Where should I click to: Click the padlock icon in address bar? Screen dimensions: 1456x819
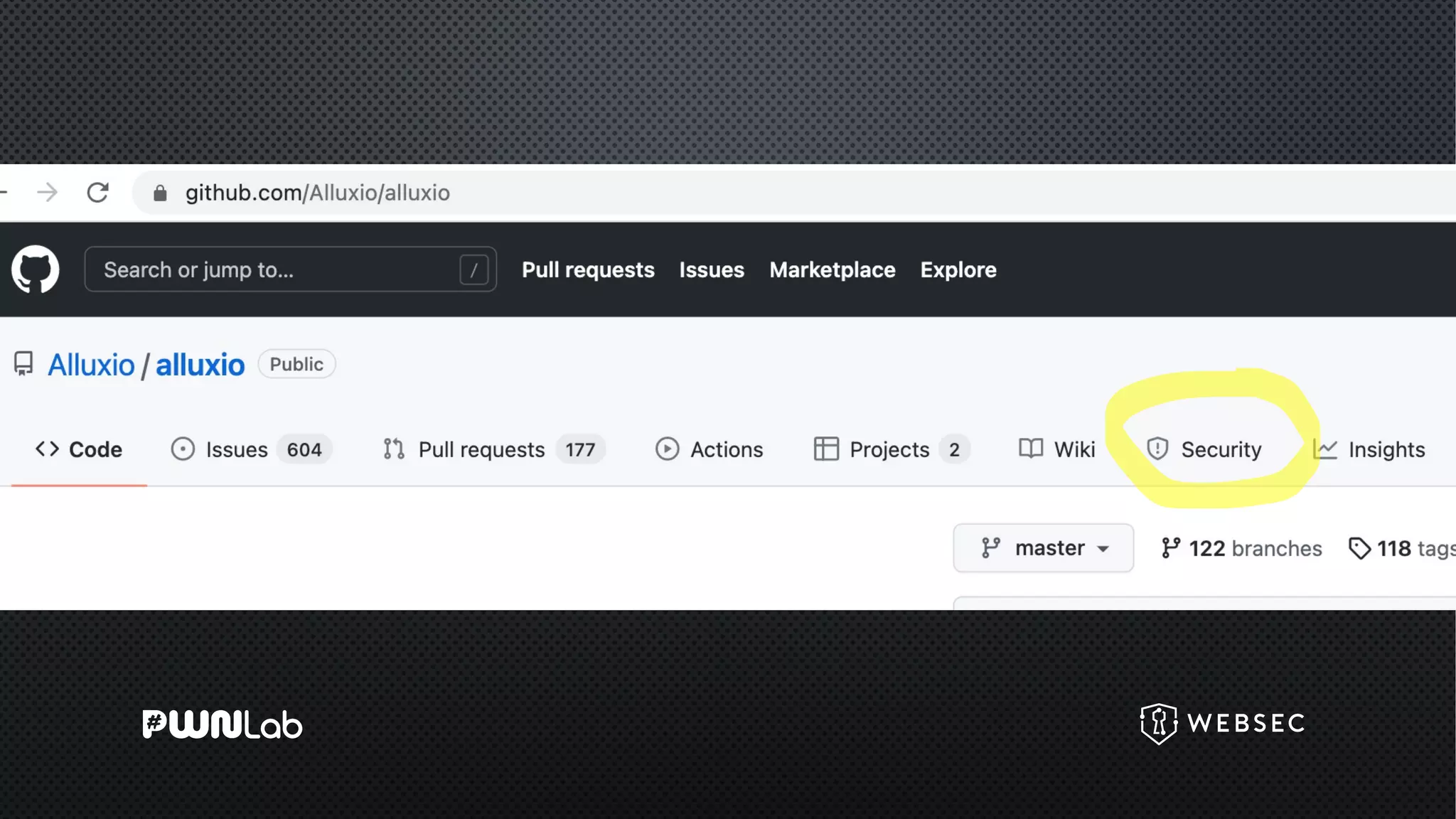point(160,193)
